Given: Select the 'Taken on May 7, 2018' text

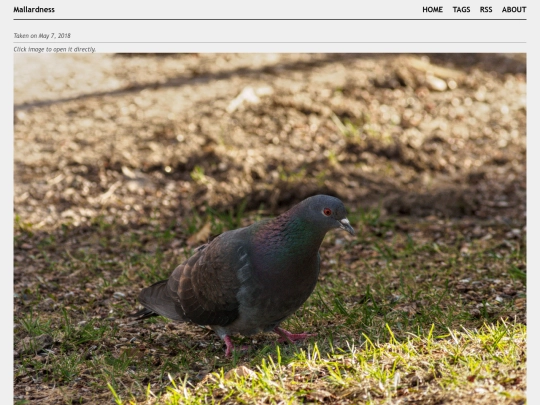Looking at the screenshot, I should tap(42, 36).
